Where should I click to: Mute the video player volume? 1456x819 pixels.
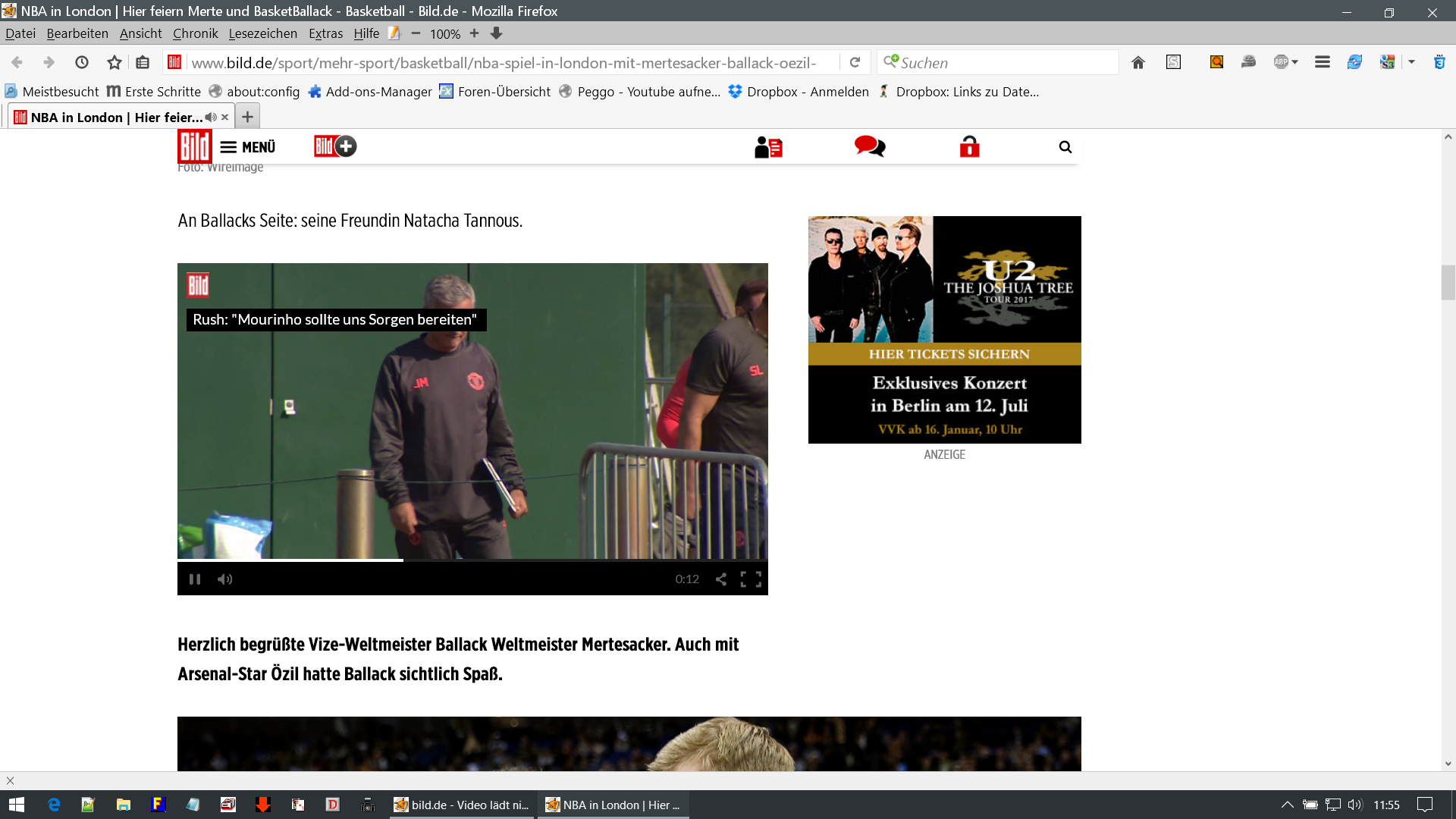click(225, 579)
